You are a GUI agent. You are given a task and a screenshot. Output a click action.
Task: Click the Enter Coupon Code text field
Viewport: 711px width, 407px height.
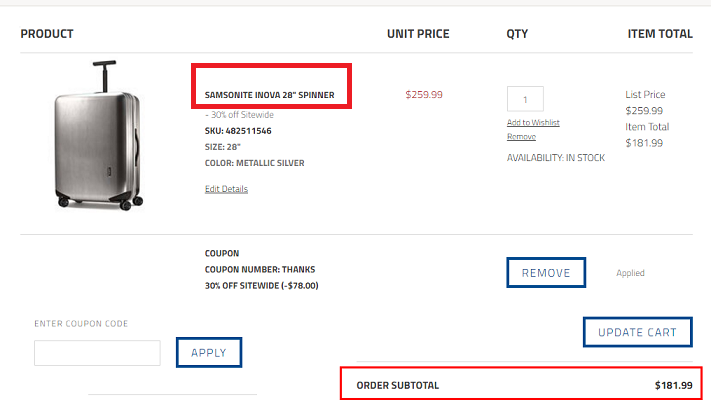click(x=97, y=353)
